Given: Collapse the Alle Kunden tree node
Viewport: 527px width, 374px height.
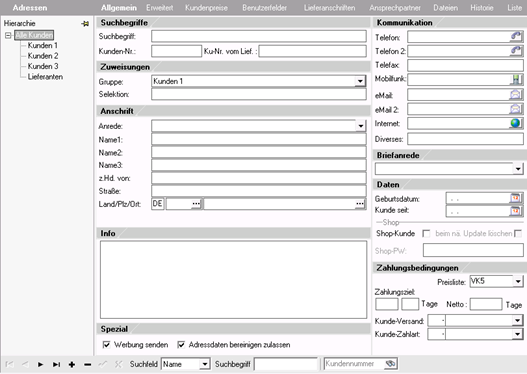Looking at the screenshot, I should pos(8,35).
